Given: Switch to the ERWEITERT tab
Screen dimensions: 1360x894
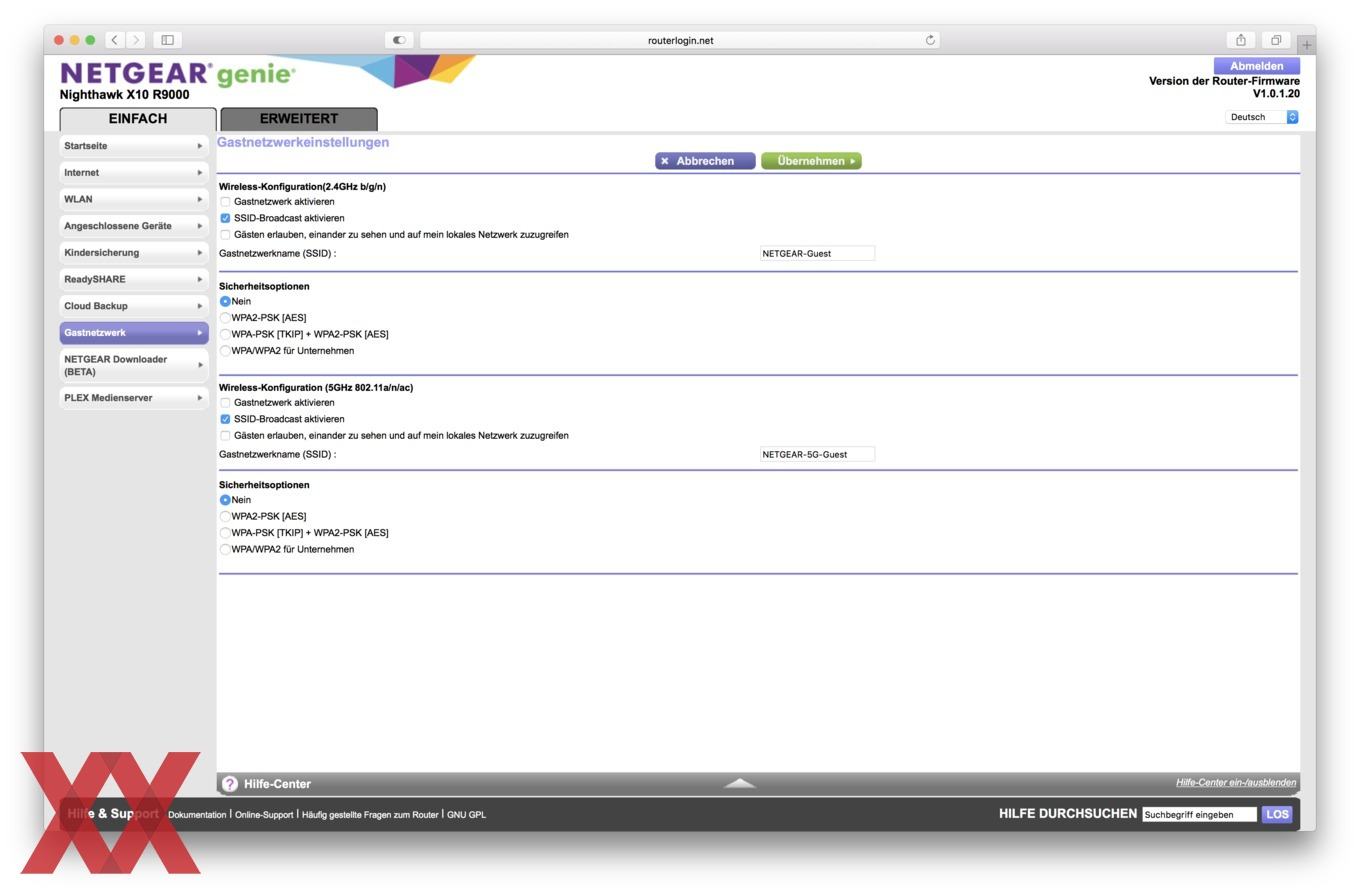Looking at the screenshot, I should [299, 119].
